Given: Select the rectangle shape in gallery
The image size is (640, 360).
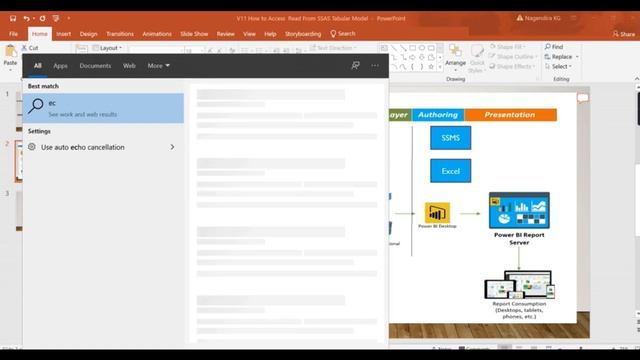Looking at the screenshot, I should point(412,48).
